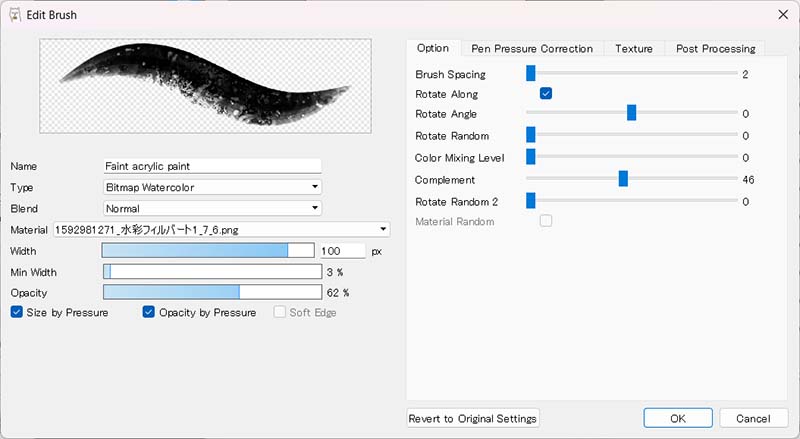The width and height of the screenshot is (800, 439).
Task: Disable Opacity by Pressure
Action: tap(148, 312)
